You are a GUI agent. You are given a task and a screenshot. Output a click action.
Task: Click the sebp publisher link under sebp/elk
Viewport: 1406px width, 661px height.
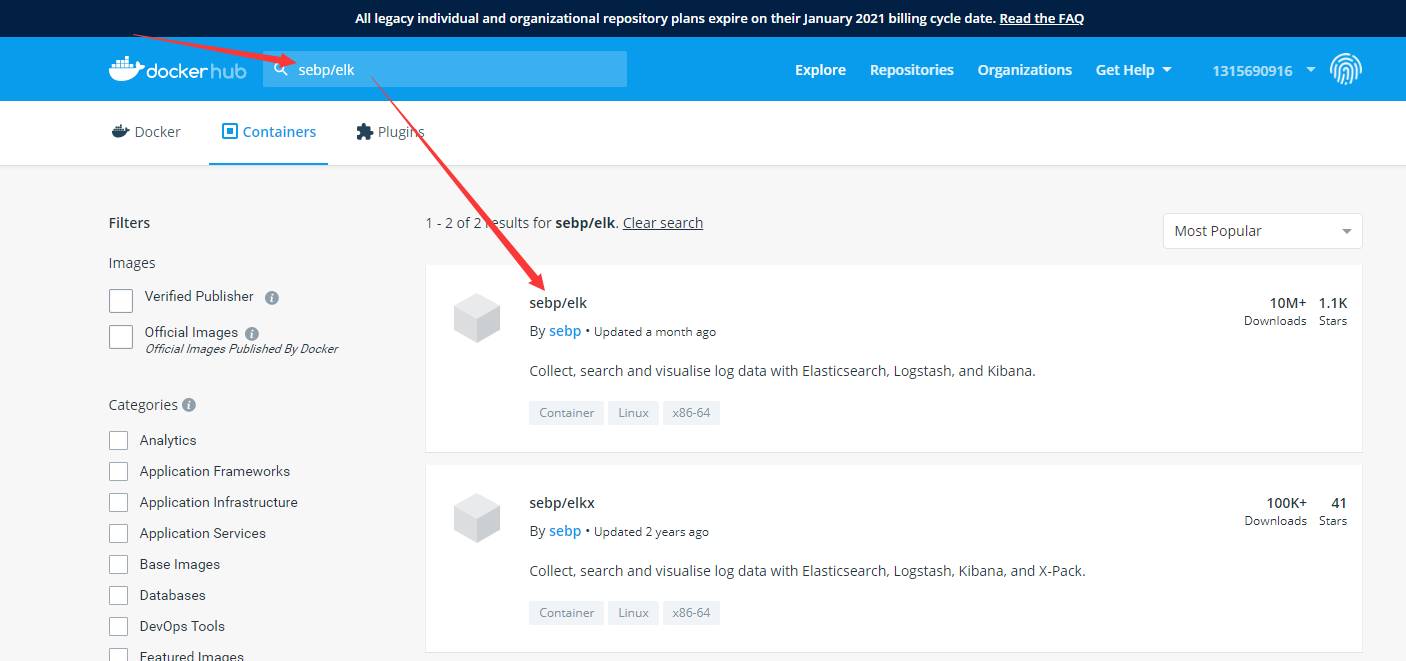[565, 331]
